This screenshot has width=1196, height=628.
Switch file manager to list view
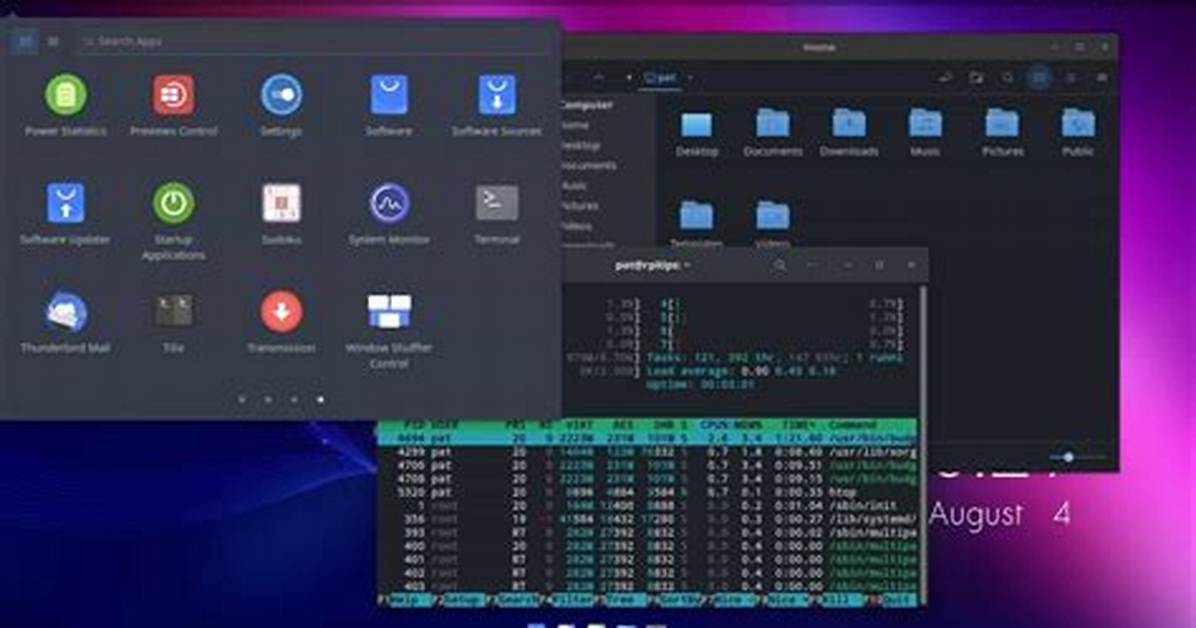coord(1070,77)
